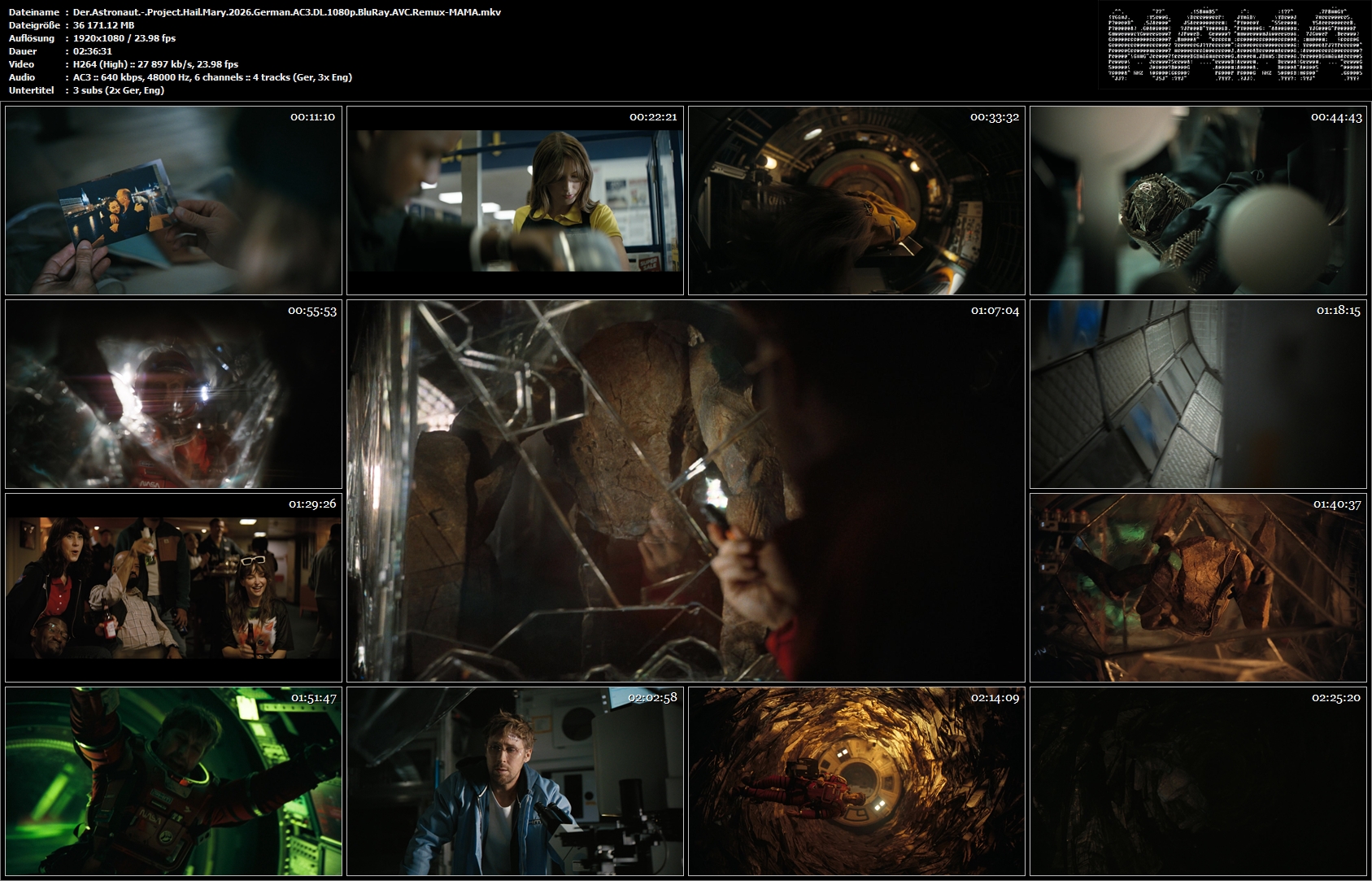Viewport: 1372px width, 881px height.
Task: Open the tunnel frame at 02:14:09
Action: [856, 781]
